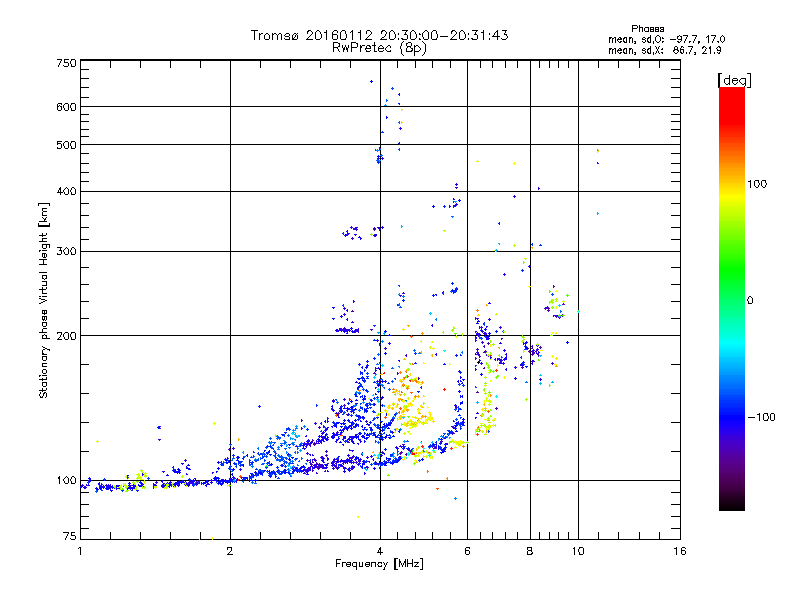The height and width of the screenshot is (600, 800).
Task: Click the 'Frequency [MHz]' x-axis label
Action: tap(379, 564)
